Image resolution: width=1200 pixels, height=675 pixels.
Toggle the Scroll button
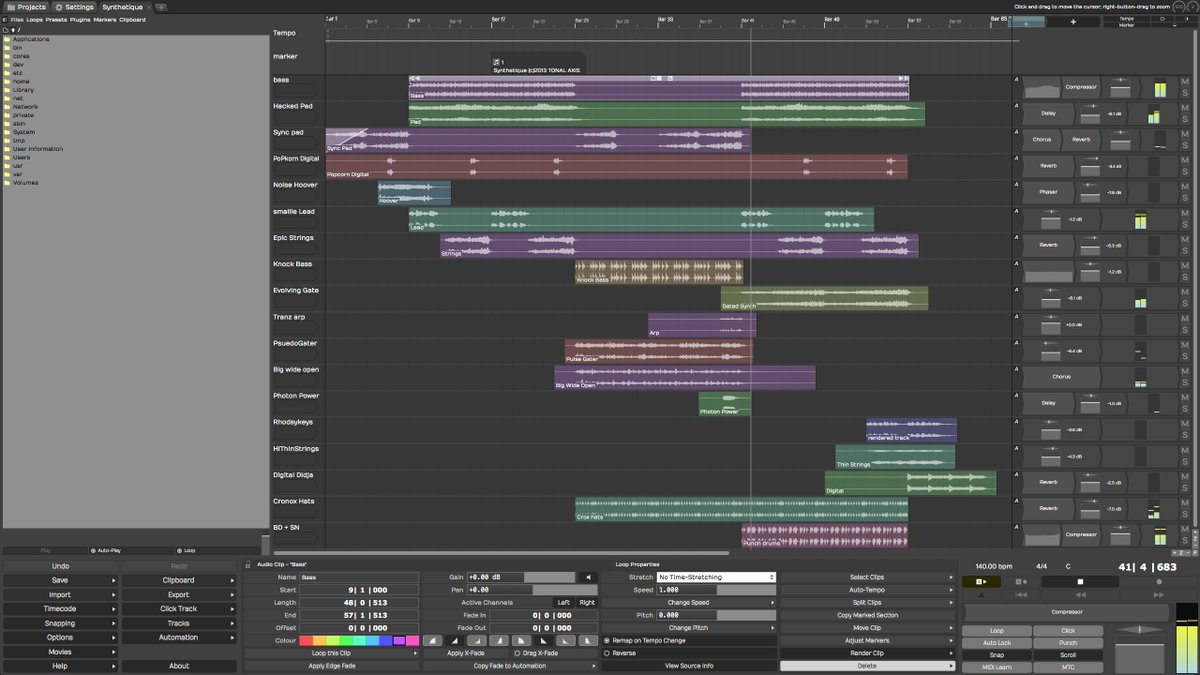pyautogui.click(x=1068, y=655)
